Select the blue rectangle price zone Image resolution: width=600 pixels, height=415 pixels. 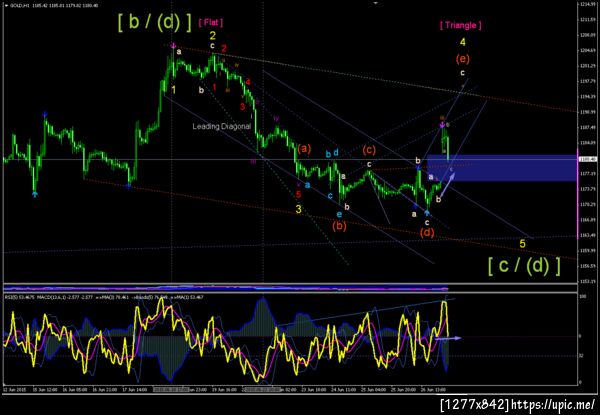click(x=502, y=168)
